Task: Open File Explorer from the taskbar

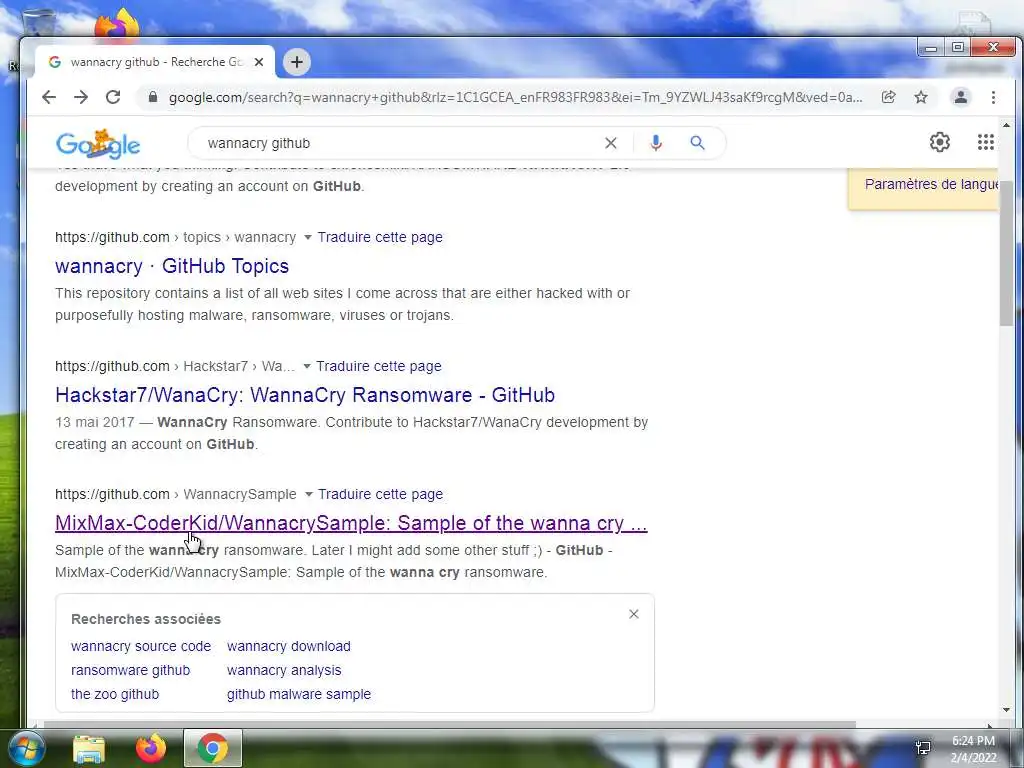Action: point(89,749)
